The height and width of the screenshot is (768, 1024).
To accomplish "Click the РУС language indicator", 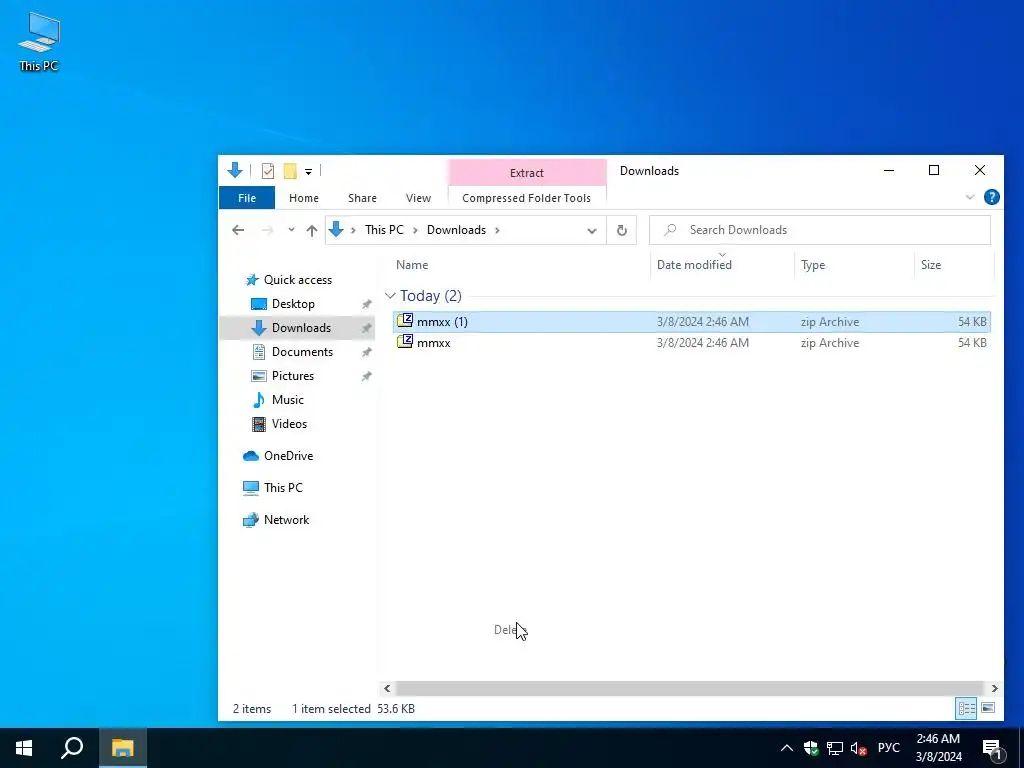I will pyautogui.click(x=888, y=748).
